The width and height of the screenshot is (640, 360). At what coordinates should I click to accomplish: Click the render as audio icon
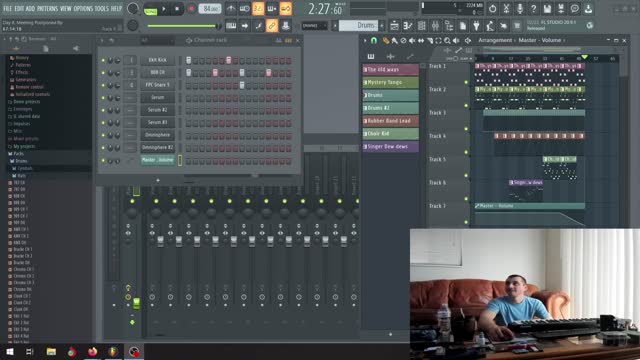point(561,9)
